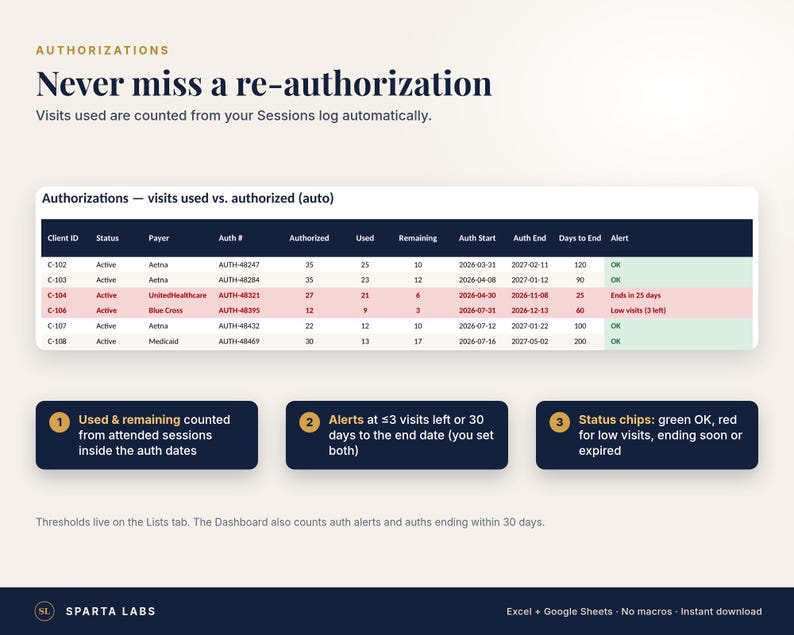Click the AUTHORIZATIONS section label

point(102,50)
